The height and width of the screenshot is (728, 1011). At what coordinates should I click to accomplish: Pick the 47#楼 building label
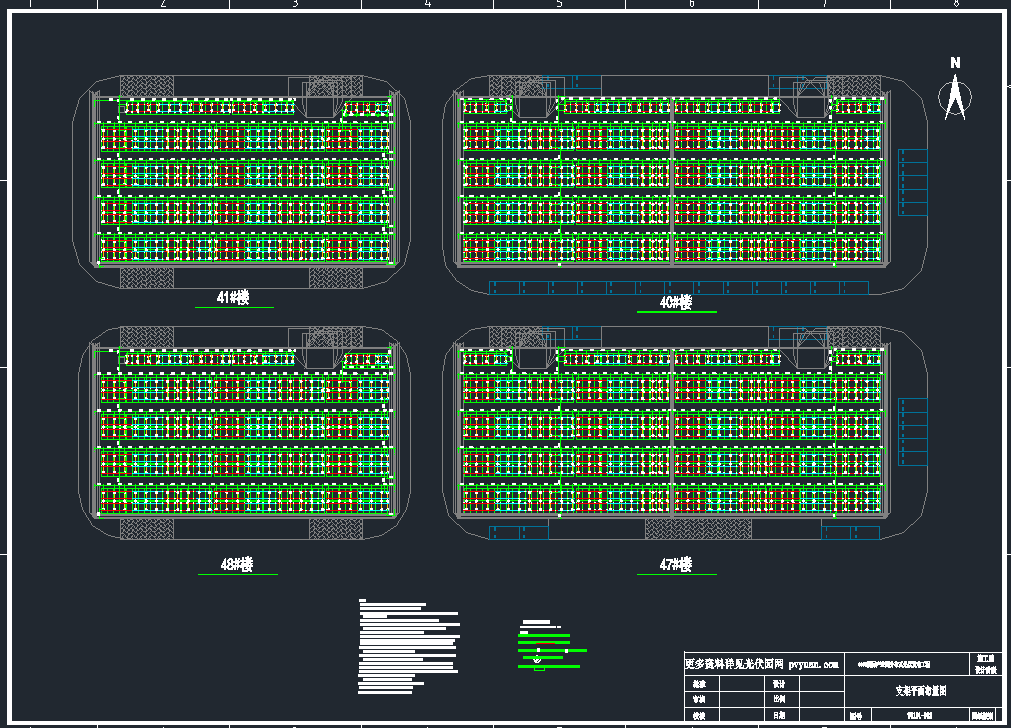(676, 565)
